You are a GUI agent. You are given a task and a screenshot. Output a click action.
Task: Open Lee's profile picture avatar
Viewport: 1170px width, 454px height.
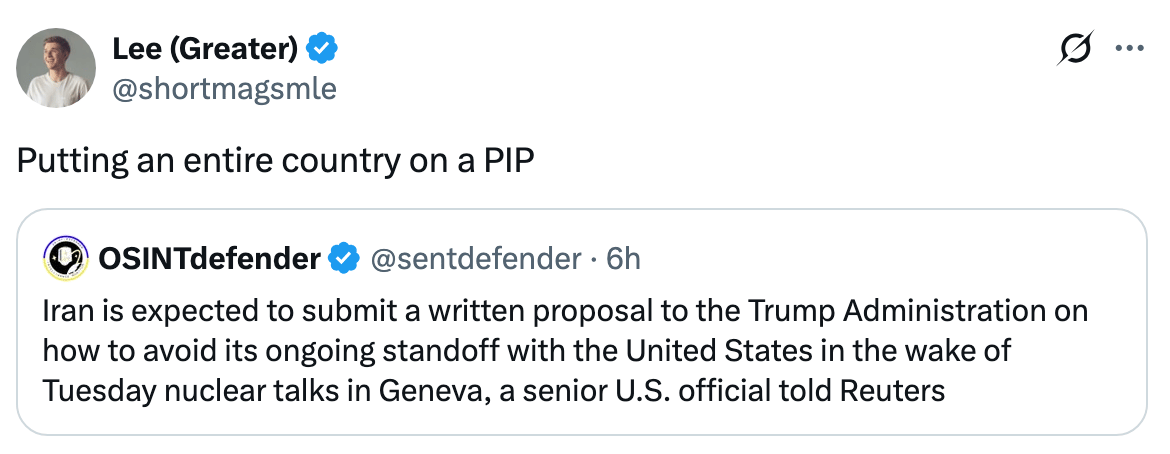tap(56, 68)
